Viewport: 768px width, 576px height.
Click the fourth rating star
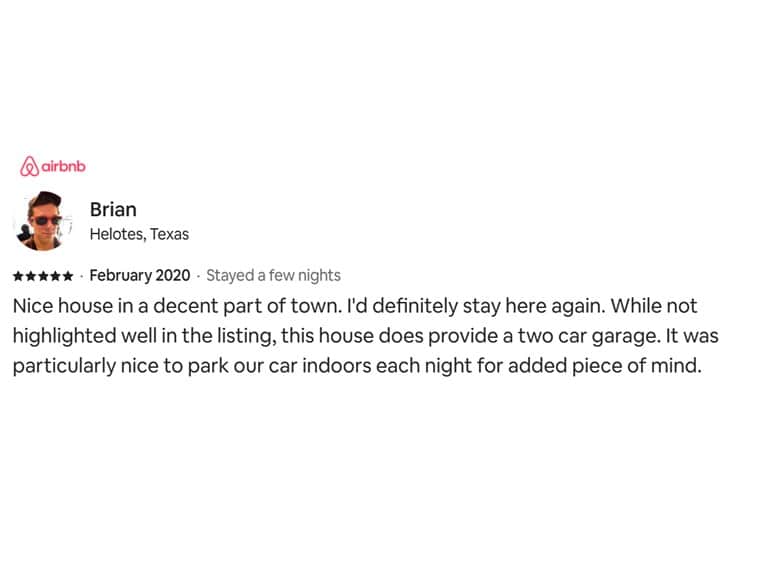(55, 276)
